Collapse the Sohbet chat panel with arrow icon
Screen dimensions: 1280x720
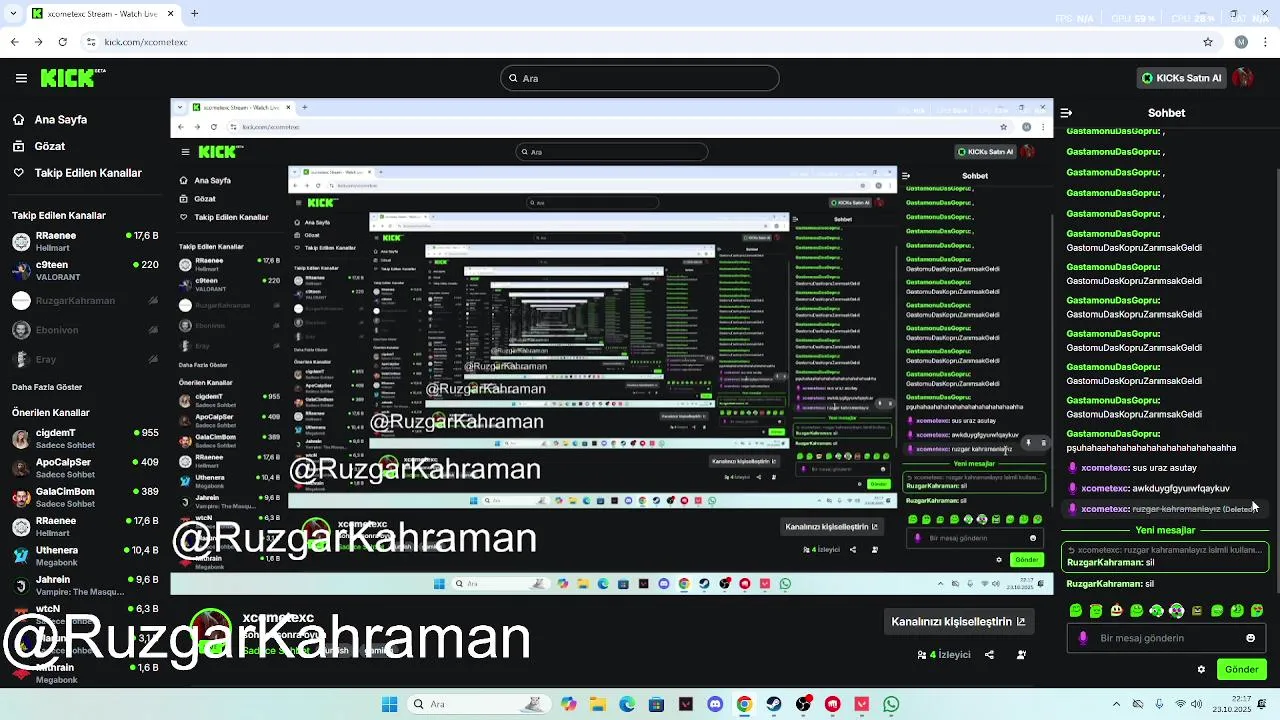(1066, 113)
